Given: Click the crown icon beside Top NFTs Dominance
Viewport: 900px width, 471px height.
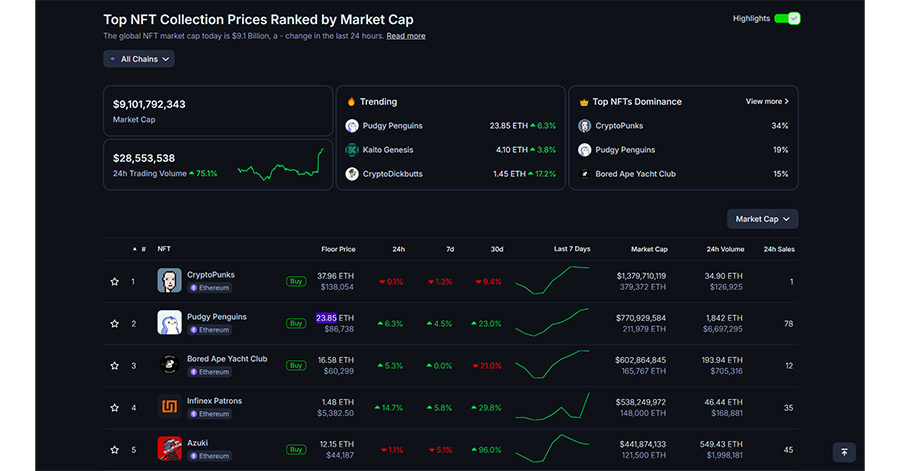Looking at the screenshot, I should 584,102.
